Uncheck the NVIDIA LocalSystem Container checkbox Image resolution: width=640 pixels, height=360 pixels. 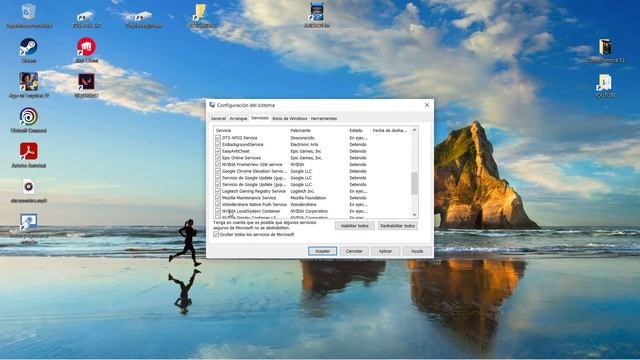[218, 211]
